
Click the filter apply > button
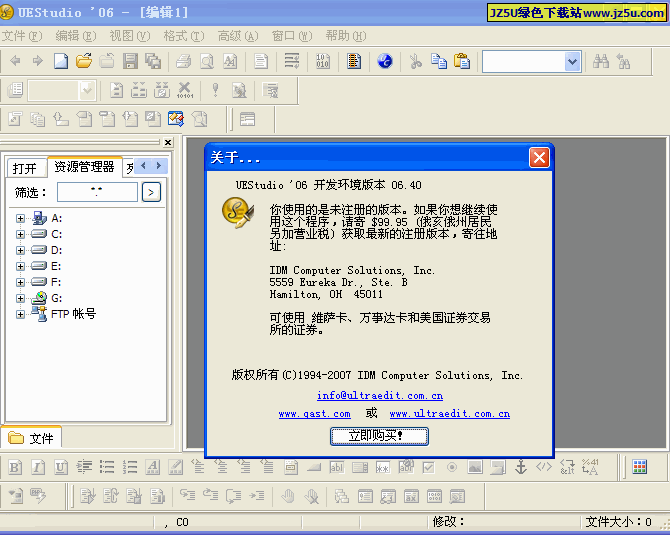point(151,192)
